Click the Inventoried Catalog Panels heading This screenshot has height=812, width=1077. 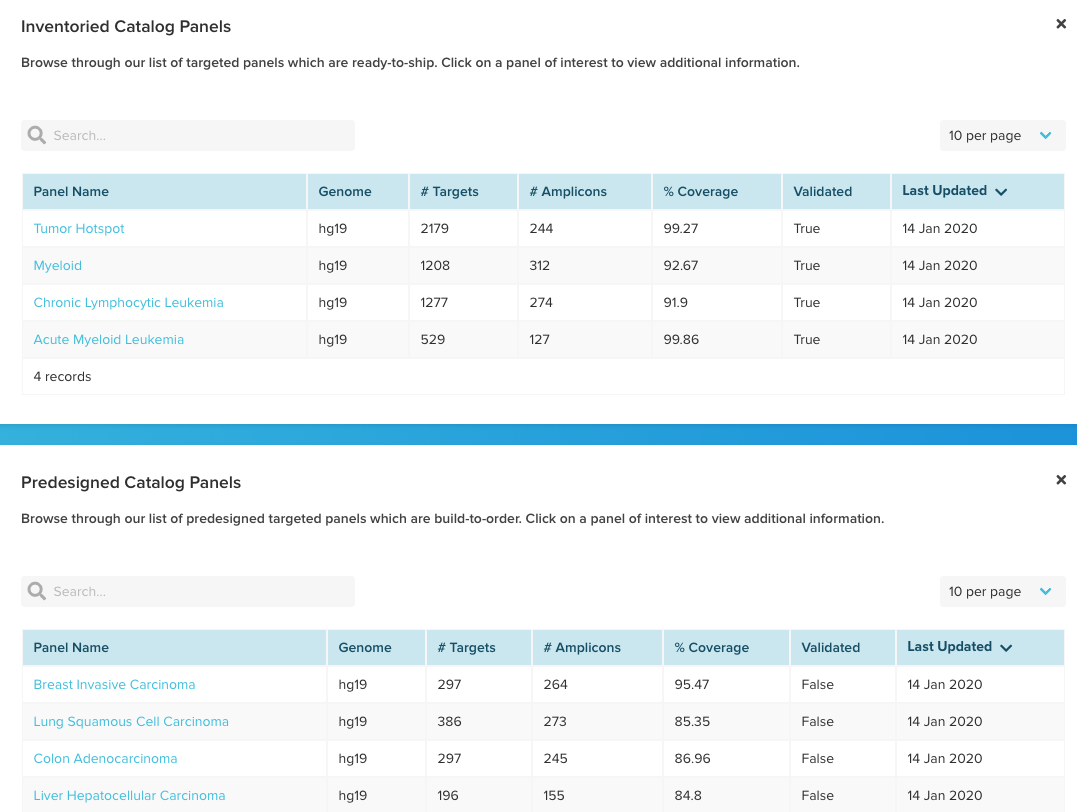click(x=126, y=27)
